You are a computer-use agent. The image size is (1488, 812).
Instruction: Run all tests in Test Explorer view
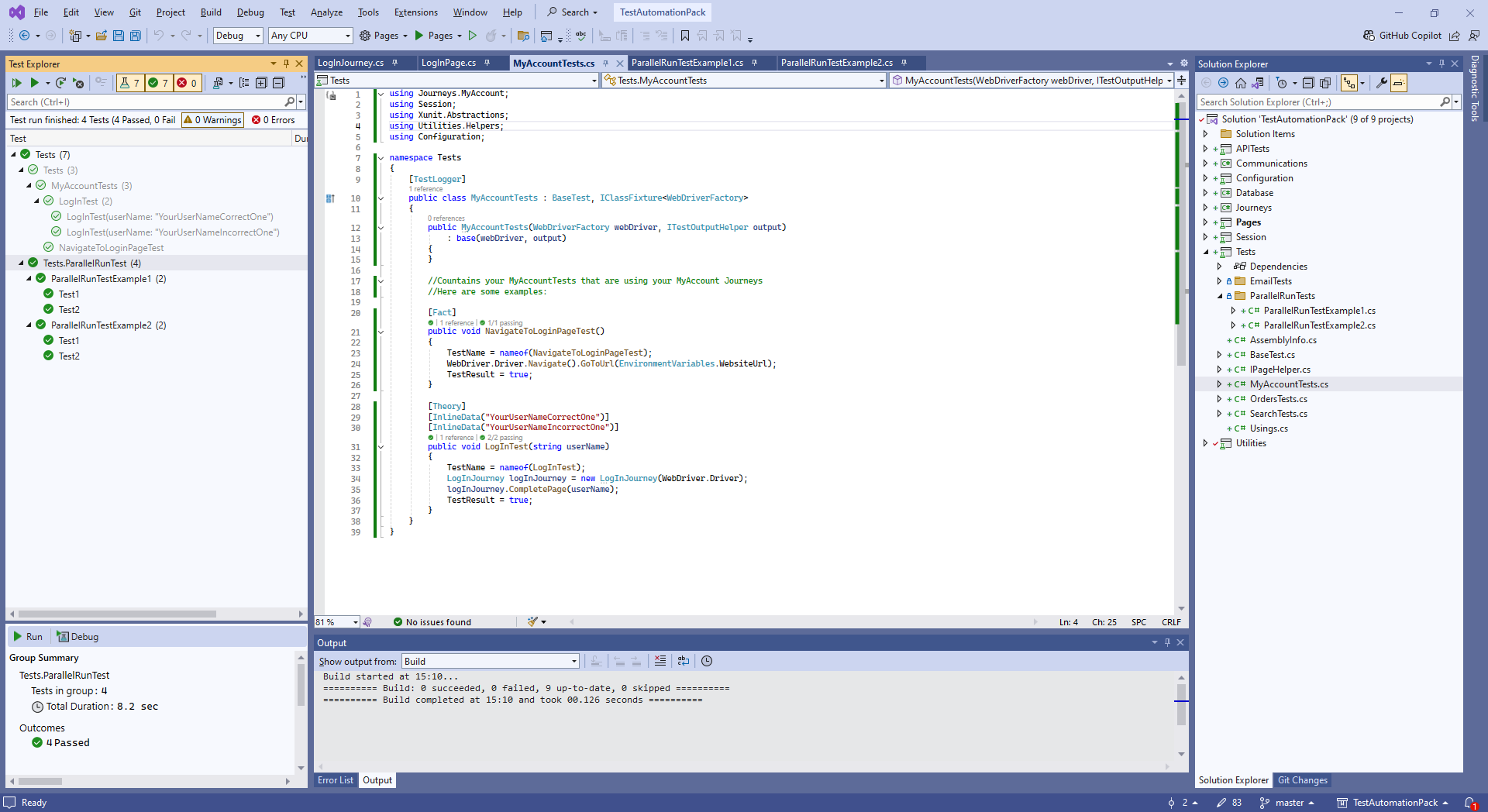click(17, 83)
